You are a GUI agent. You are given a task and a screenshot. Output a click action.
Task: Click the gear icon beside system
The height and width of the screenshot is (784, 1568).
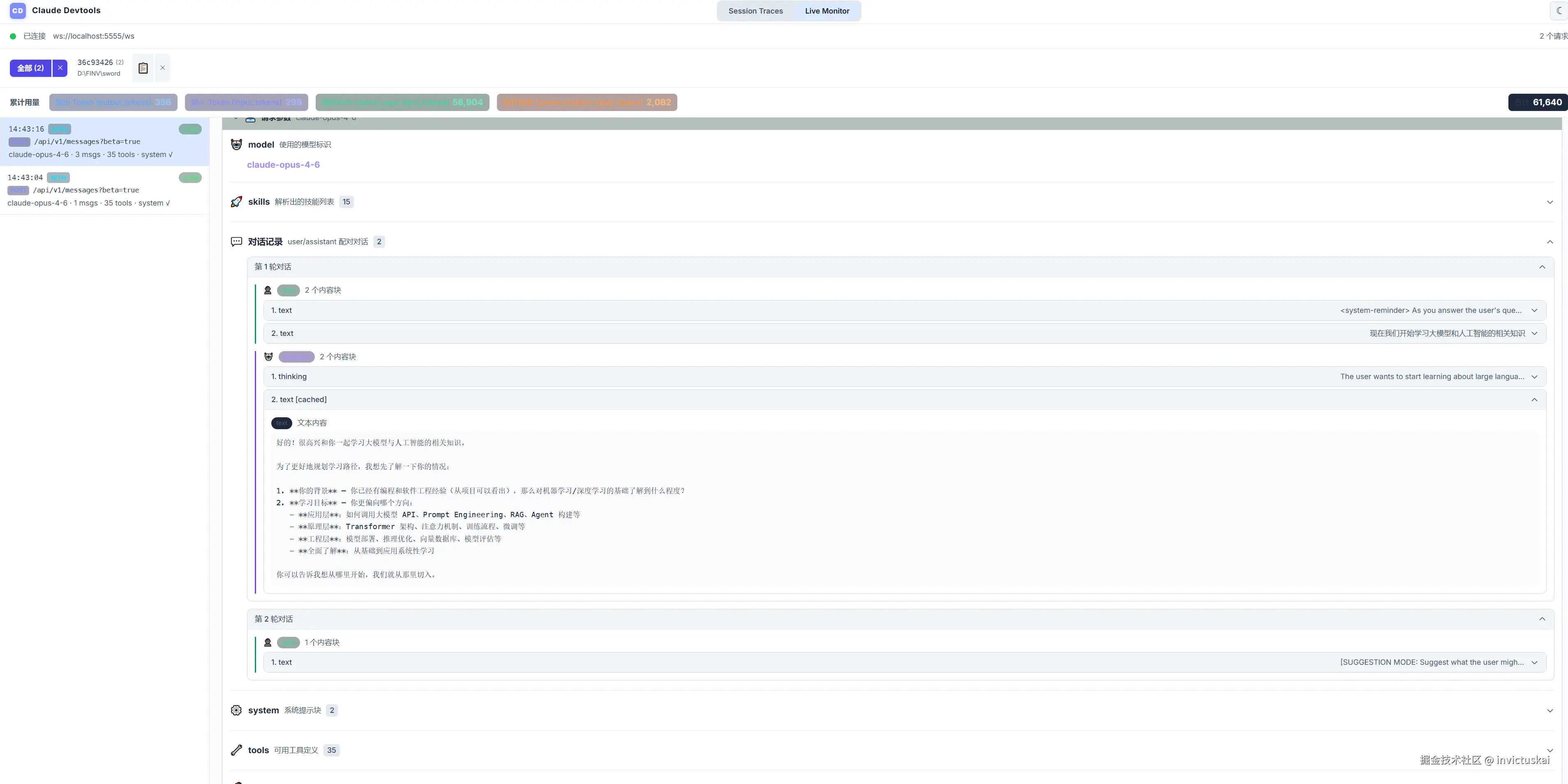(236, 710)
